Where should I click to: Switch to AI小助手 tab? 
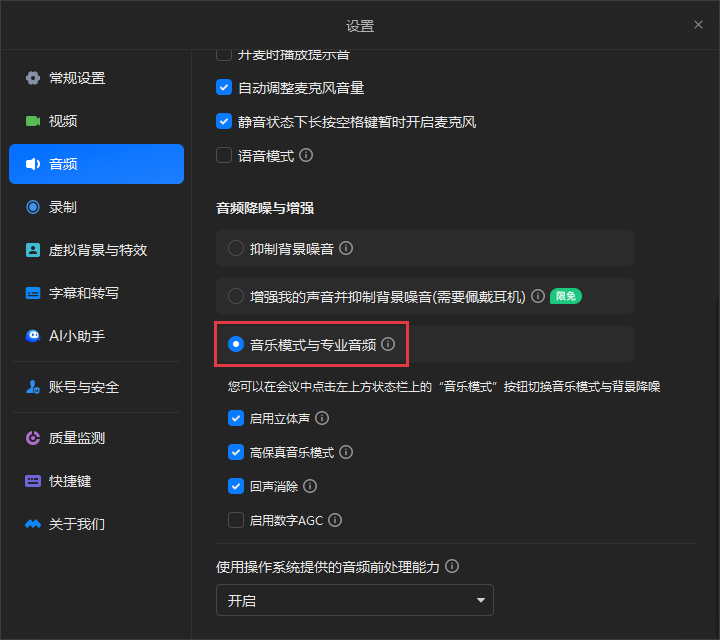pyautogui.click(x=96, y=336)
